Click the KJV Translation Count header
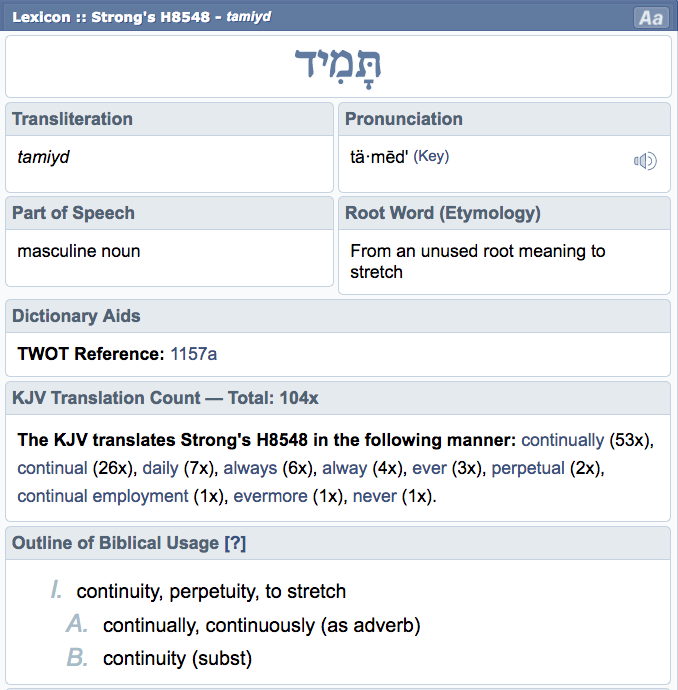 coord(165,398)
